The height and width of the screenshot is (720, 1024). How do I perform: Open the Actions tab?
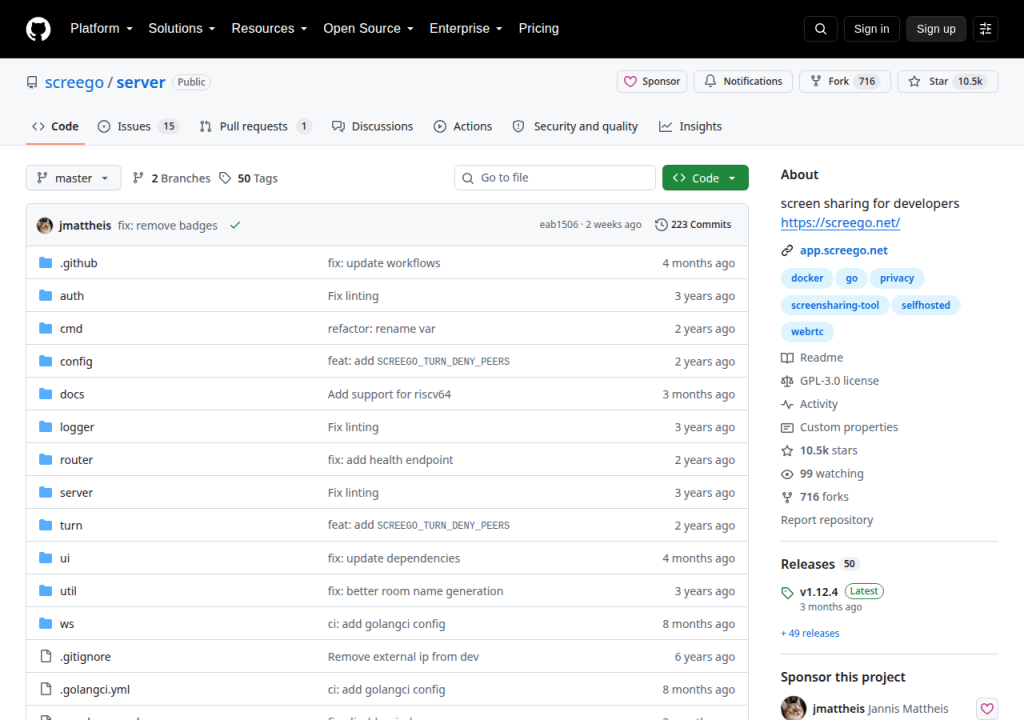tap(463, 126)
